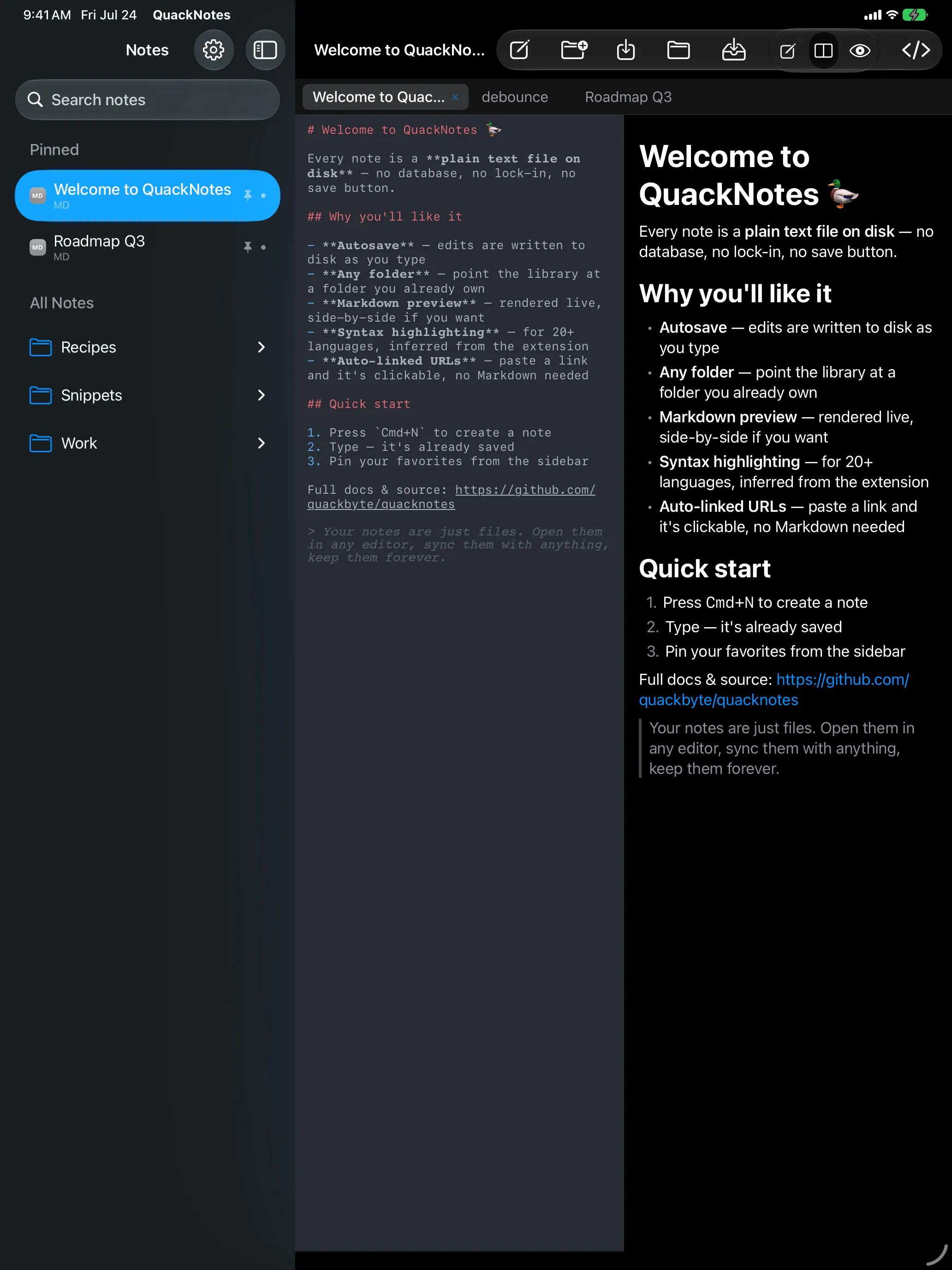Switch to preview-only eye mode

(860, 50)
